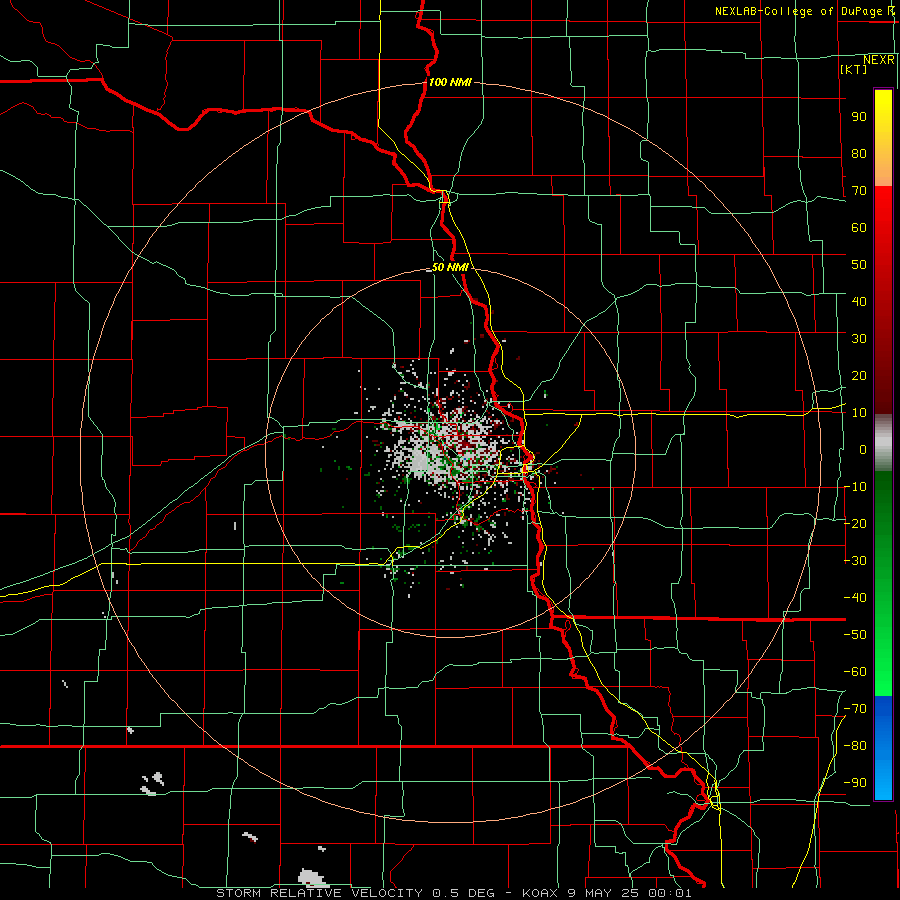Pick the gray zero-velocity segment of the color bar
This screenshot has height=900, width=900.
click(883, 443)
